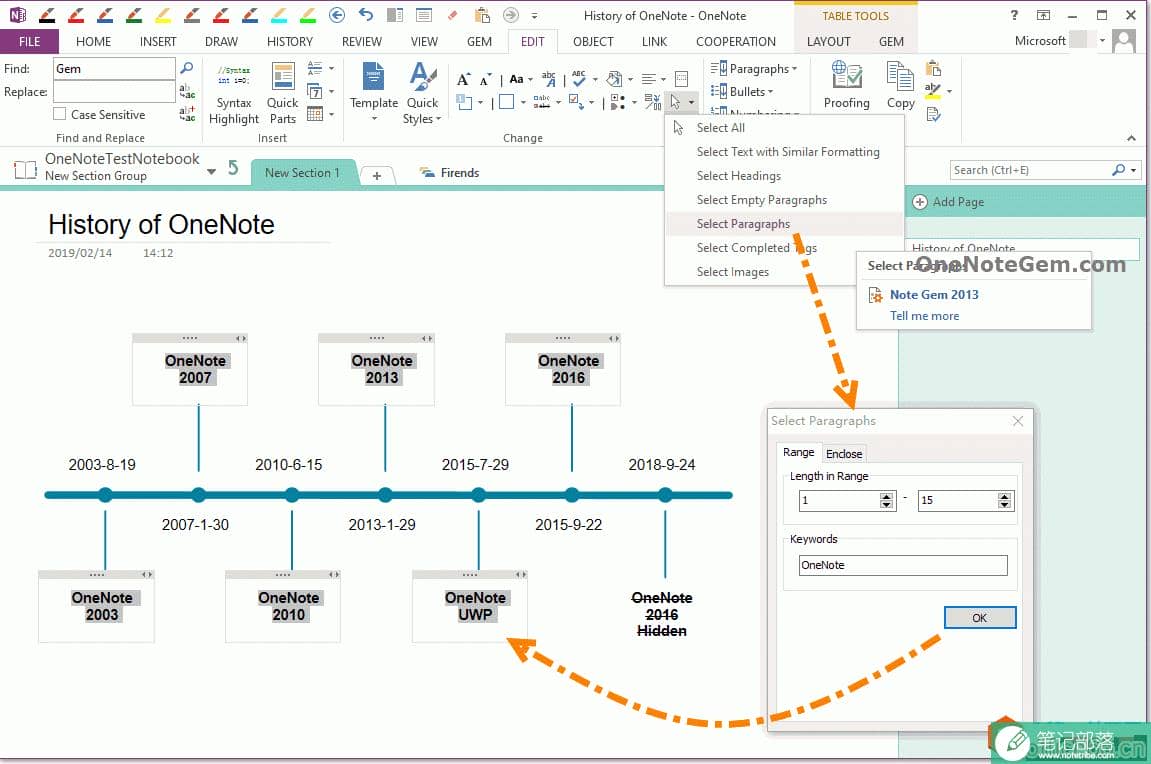
Task: Open Quick Parts
Action: click(x=283, y=94)
